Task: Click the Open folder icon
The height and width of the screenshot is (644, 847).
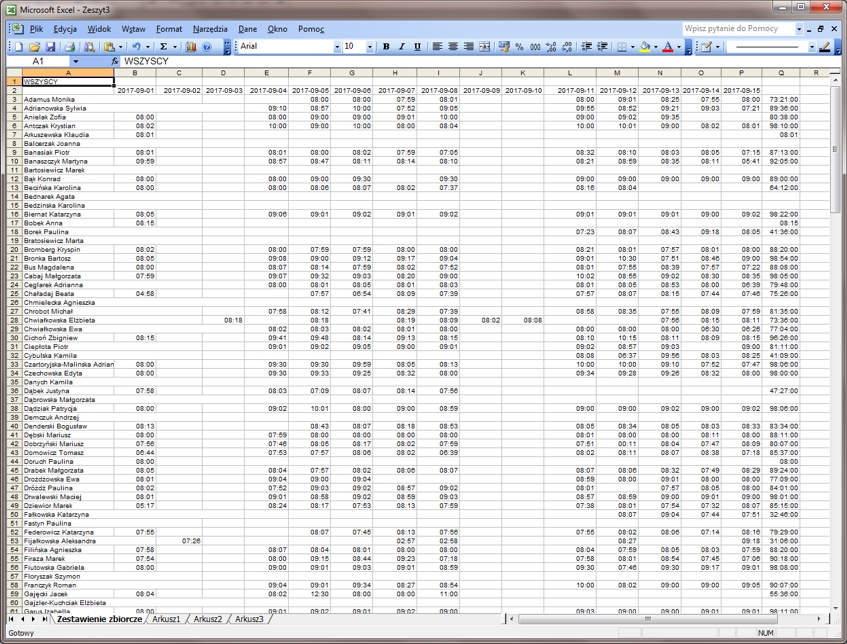Action: click(35, 47)
